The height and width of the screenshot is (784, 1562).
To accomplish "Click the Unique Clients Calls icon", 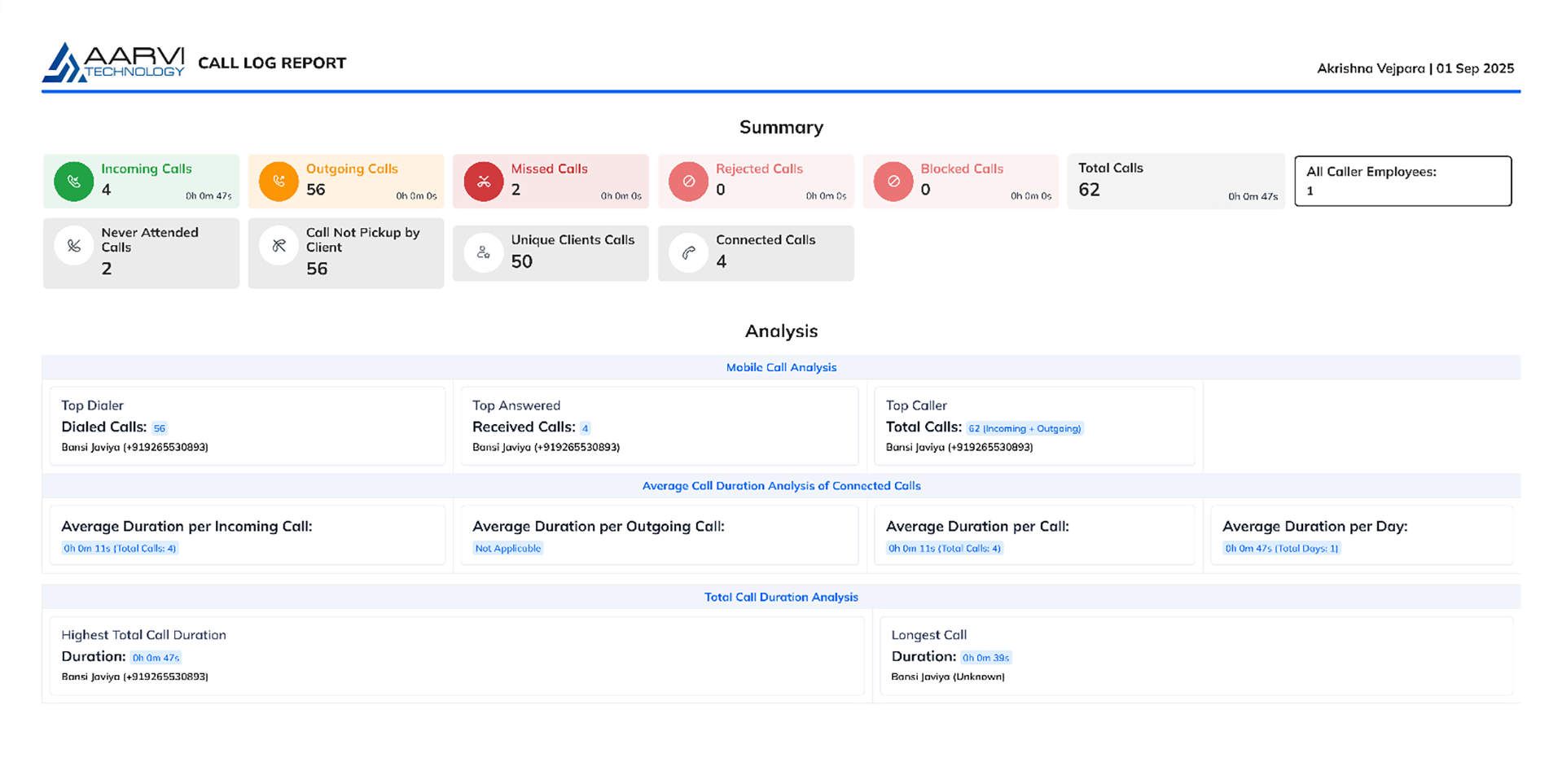I will pyautogui.click(x=484, y=253).
